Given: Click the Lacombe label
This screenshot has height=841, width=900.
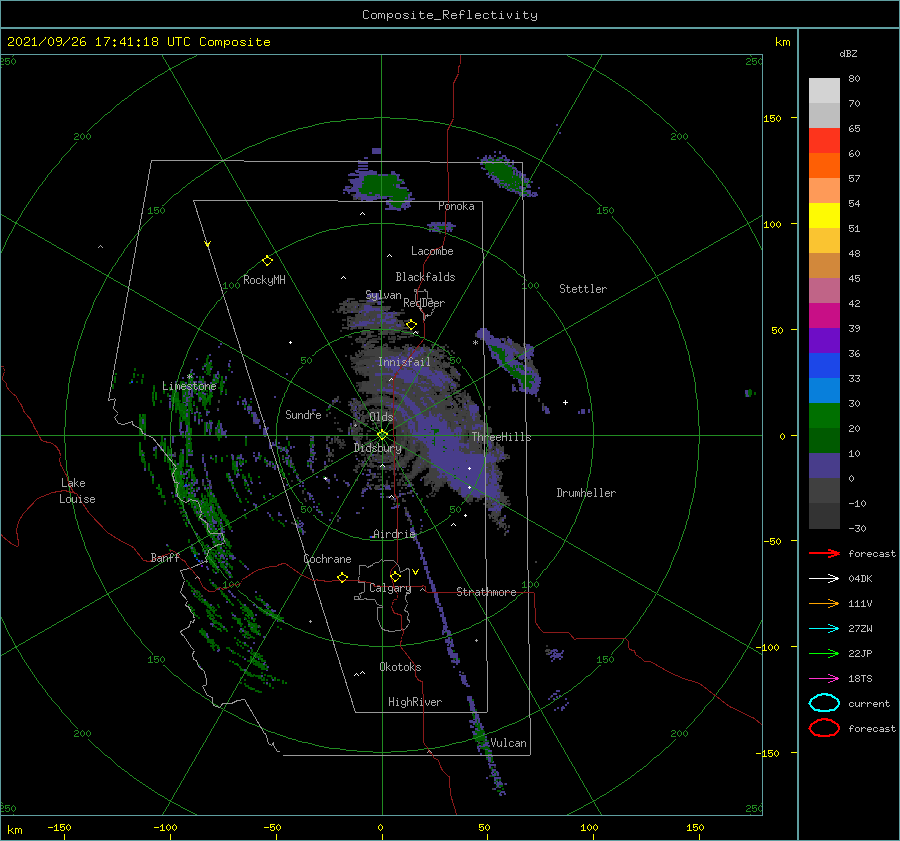Looking at the screenshot, I should click(432, 251).
